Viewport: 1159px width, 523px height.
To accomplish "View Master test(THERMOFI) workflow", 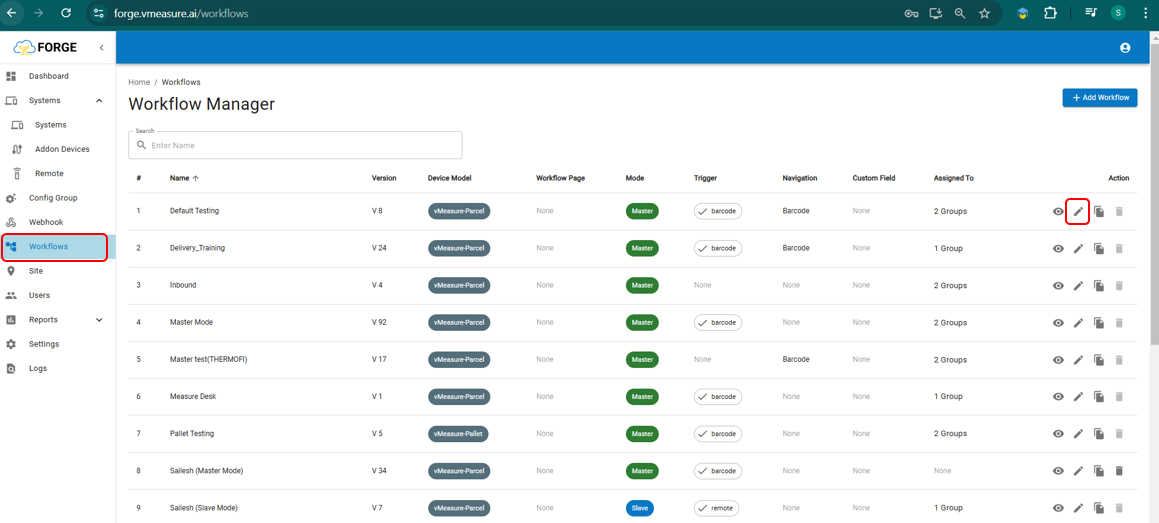I will pyautogui.click(x=1058, y=360).
